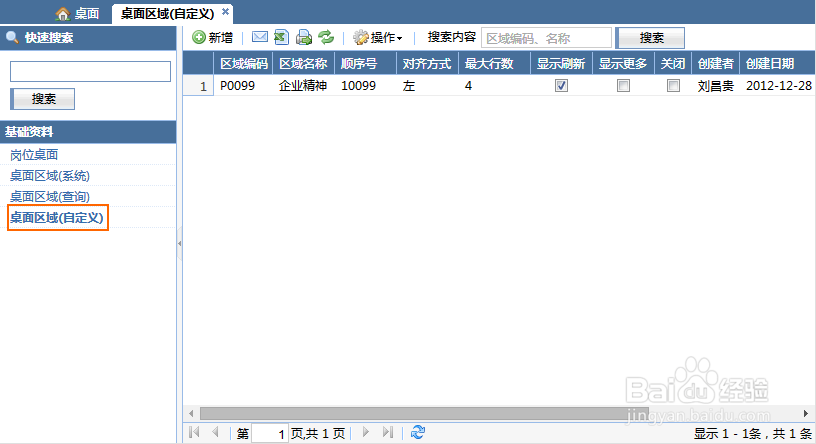Go to first page icon

point(194,432)
